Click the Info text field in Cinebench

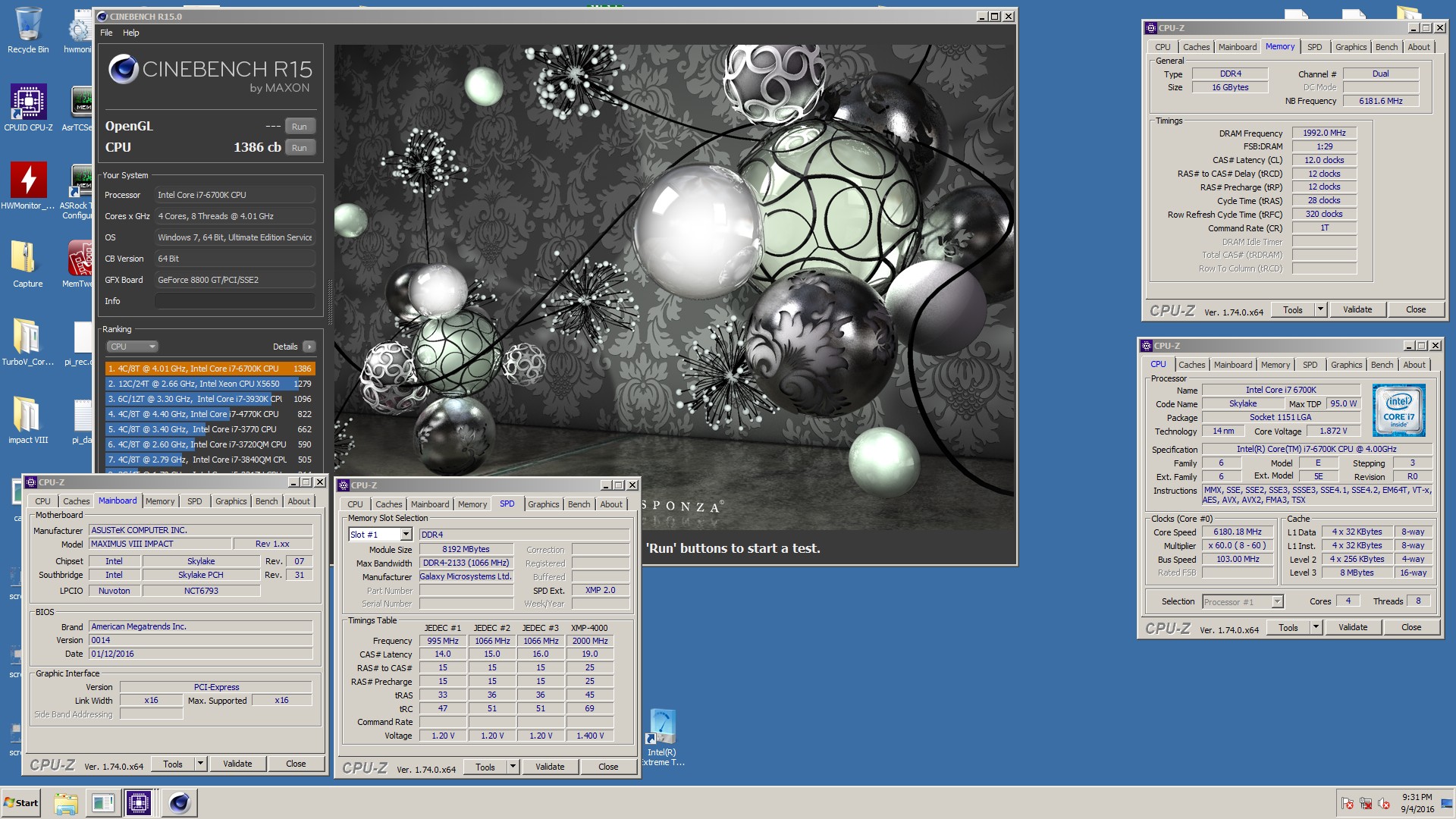[235, 301]
